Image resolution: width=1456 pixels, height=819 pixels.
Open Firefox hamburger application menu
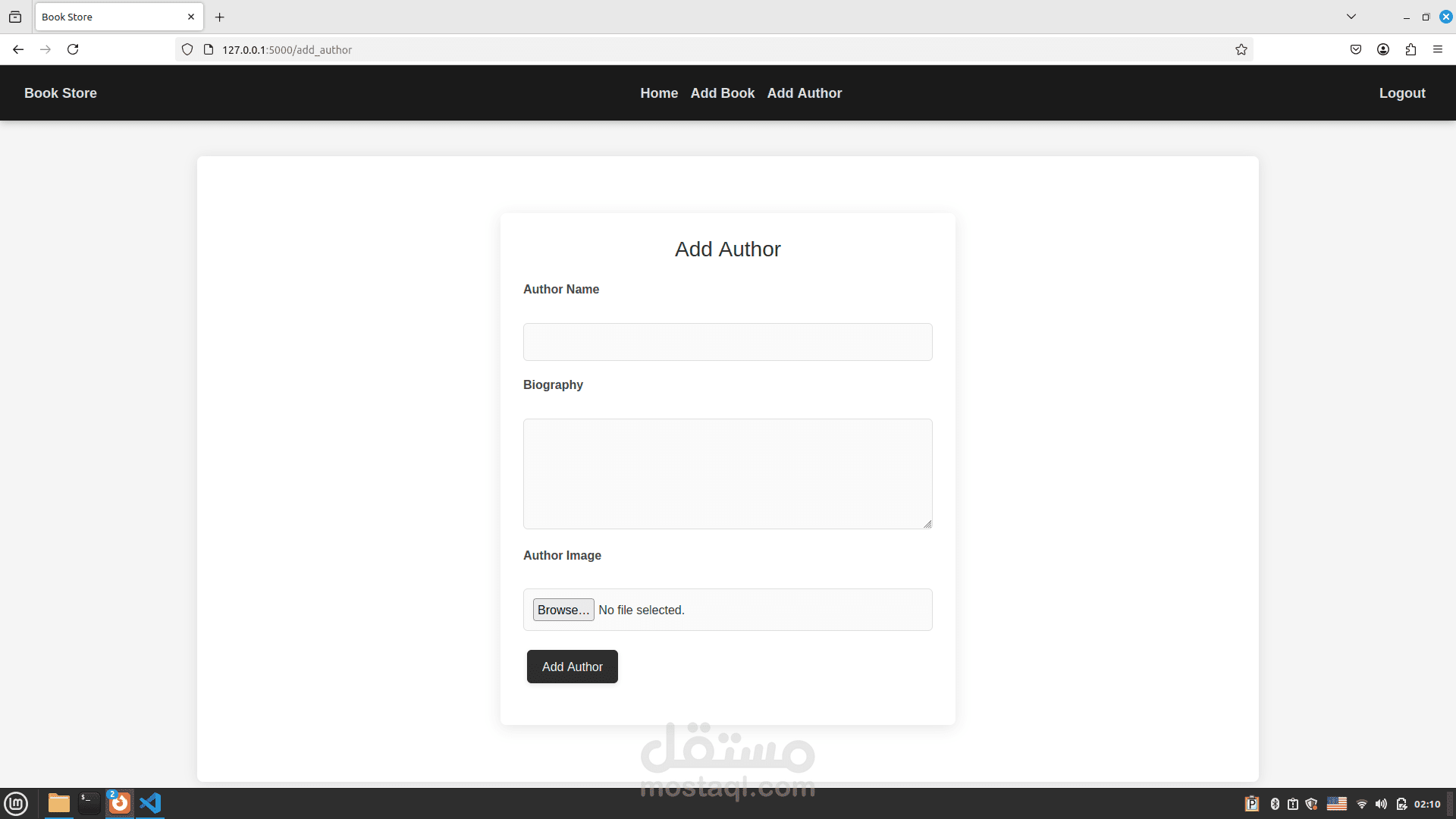click(x=1438, y=49)
